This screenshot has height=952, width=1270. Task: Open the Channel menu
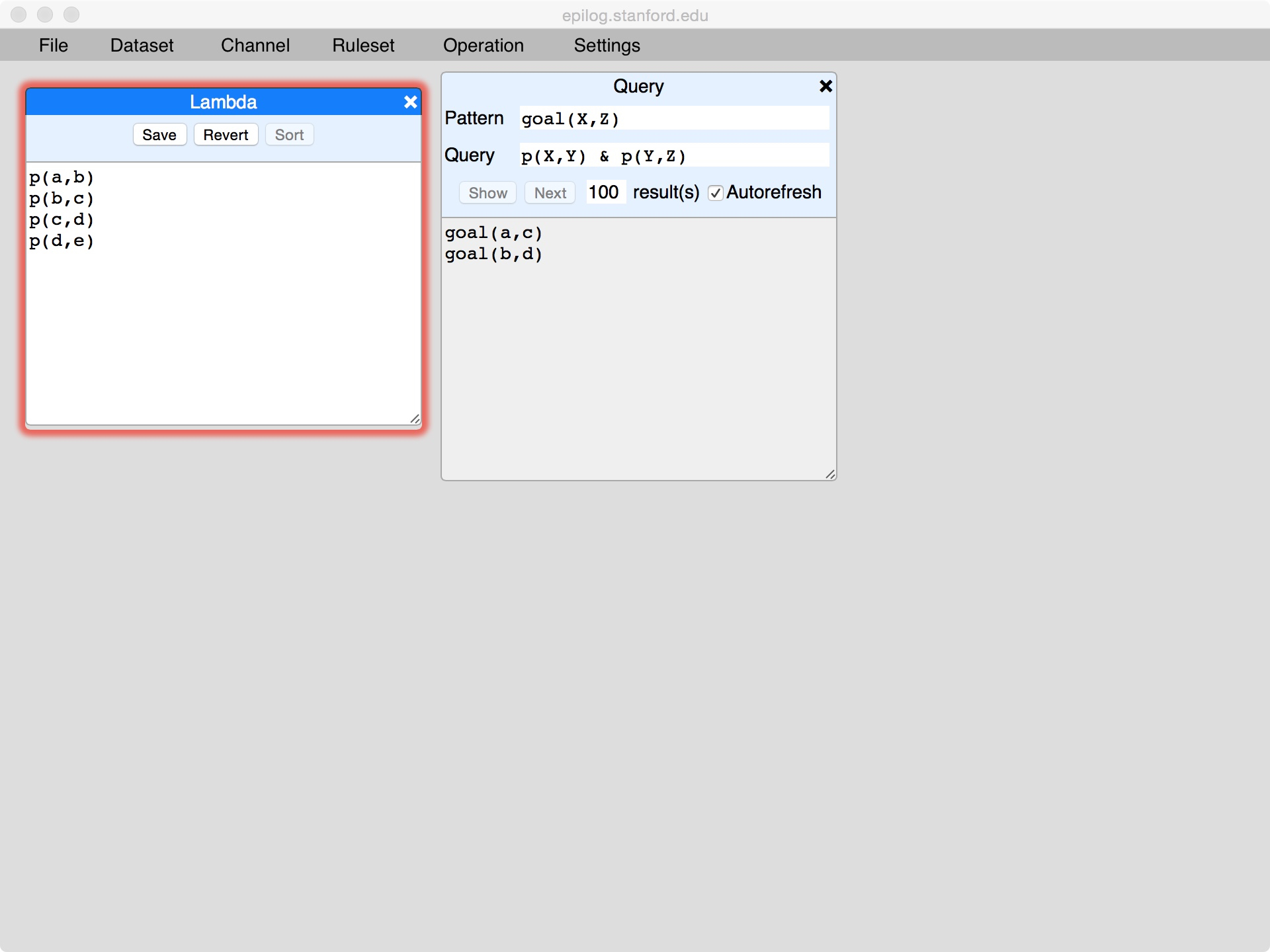click(x=255, y=46)
